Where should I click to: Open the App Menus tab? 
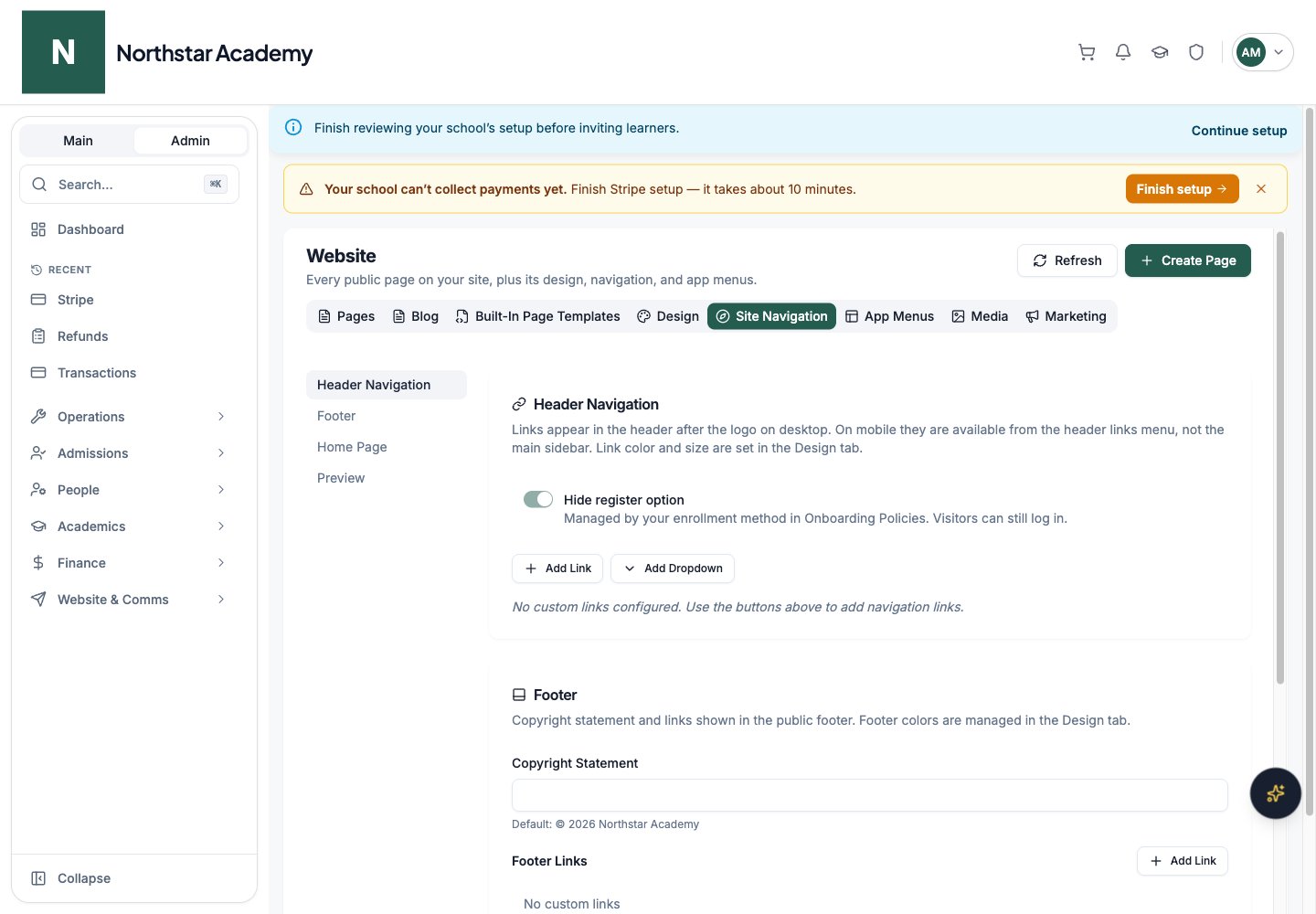(889, 316)
